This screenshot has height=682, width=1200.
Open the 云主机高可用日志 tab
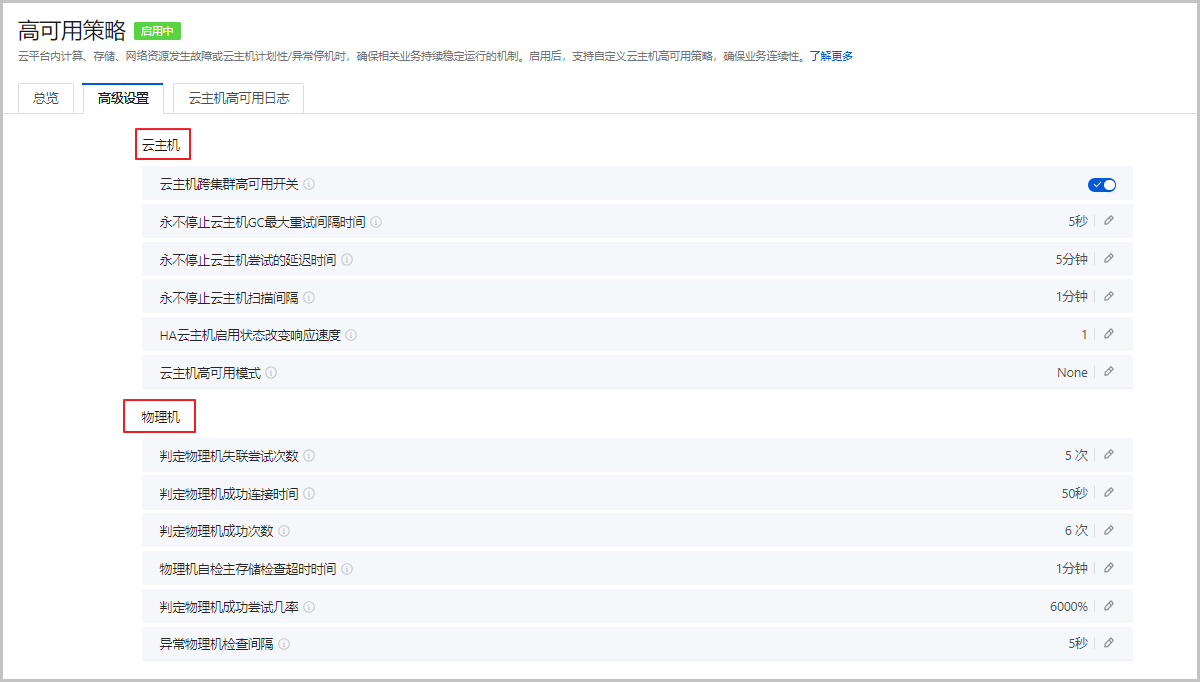(238, 98)
